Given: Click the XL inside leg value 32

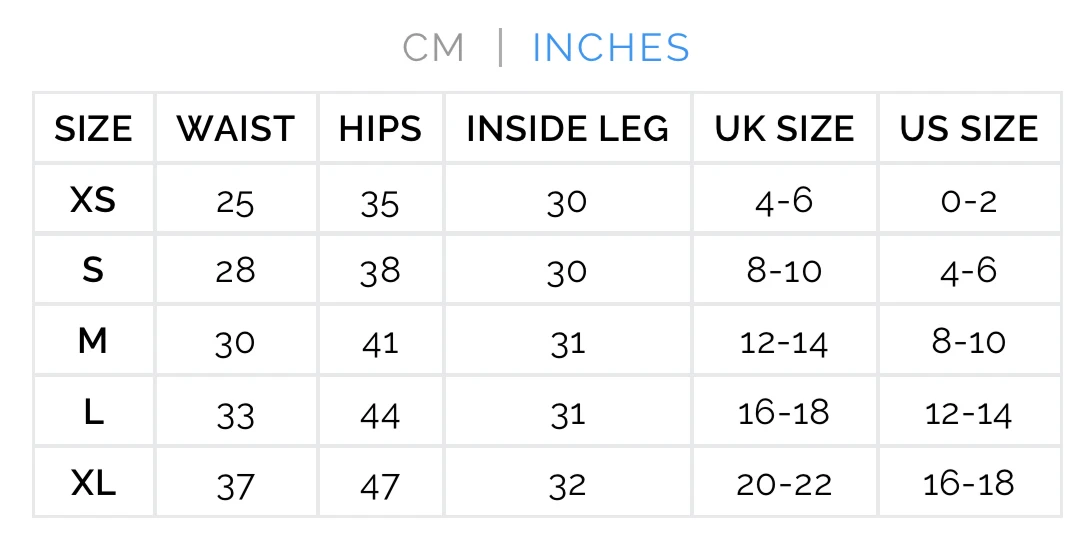Looking at the screenshot, I should (567, 486).
